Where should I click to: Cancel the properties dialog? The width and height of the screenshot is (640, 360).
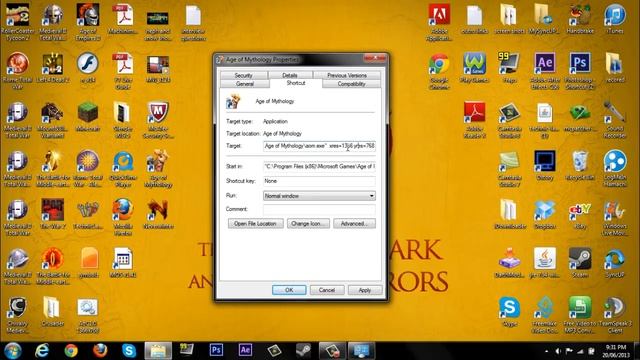[x=327, y=290]
